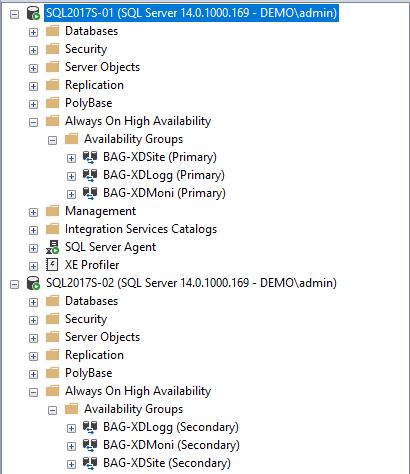Expand Databases under SQL2017S-02
The height and width of the screenshot is (474, 410).
[x=33, y=302]
